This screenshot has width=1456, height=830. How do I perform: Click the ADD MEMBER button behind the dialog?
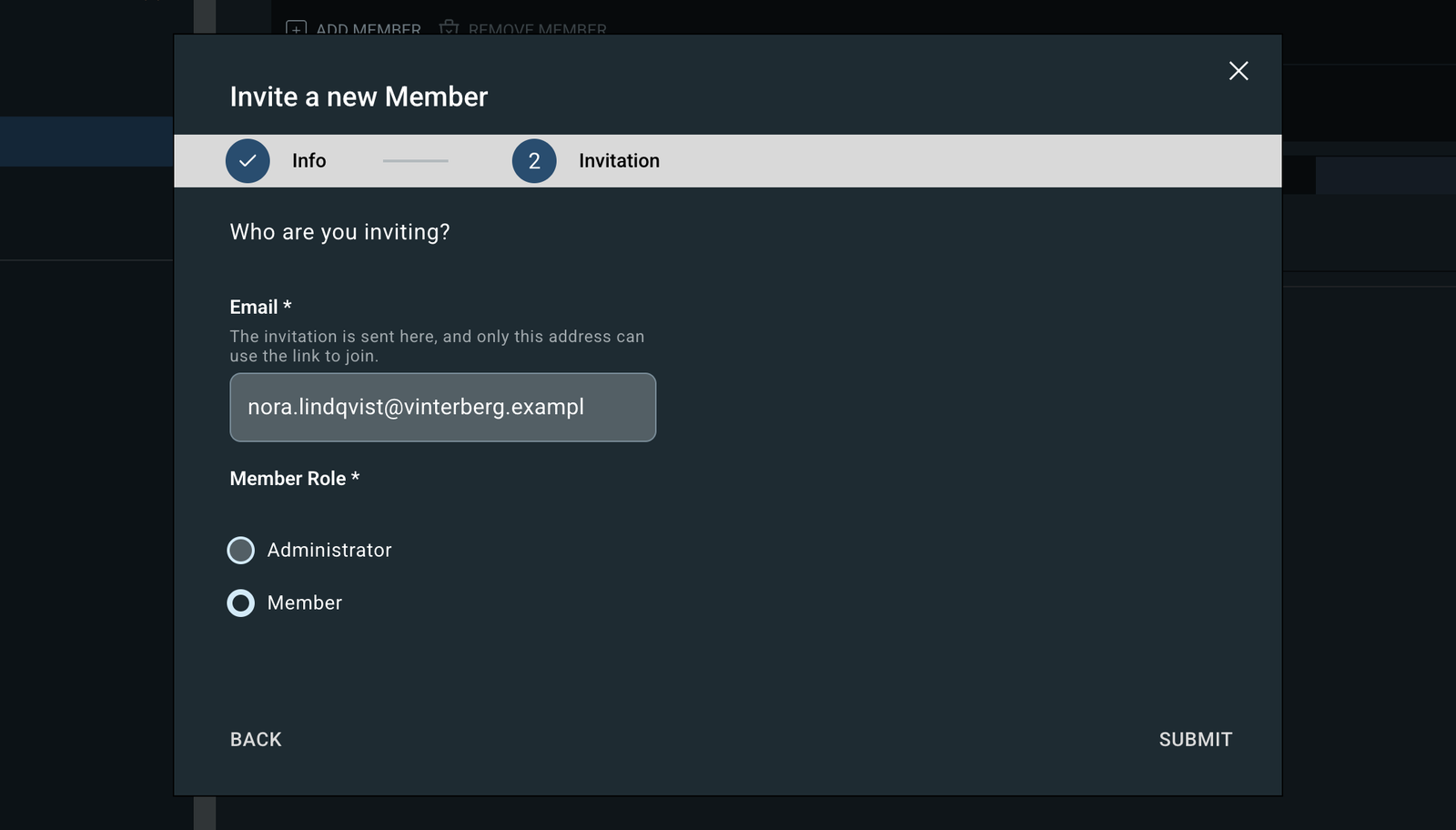tap(354, 28)
